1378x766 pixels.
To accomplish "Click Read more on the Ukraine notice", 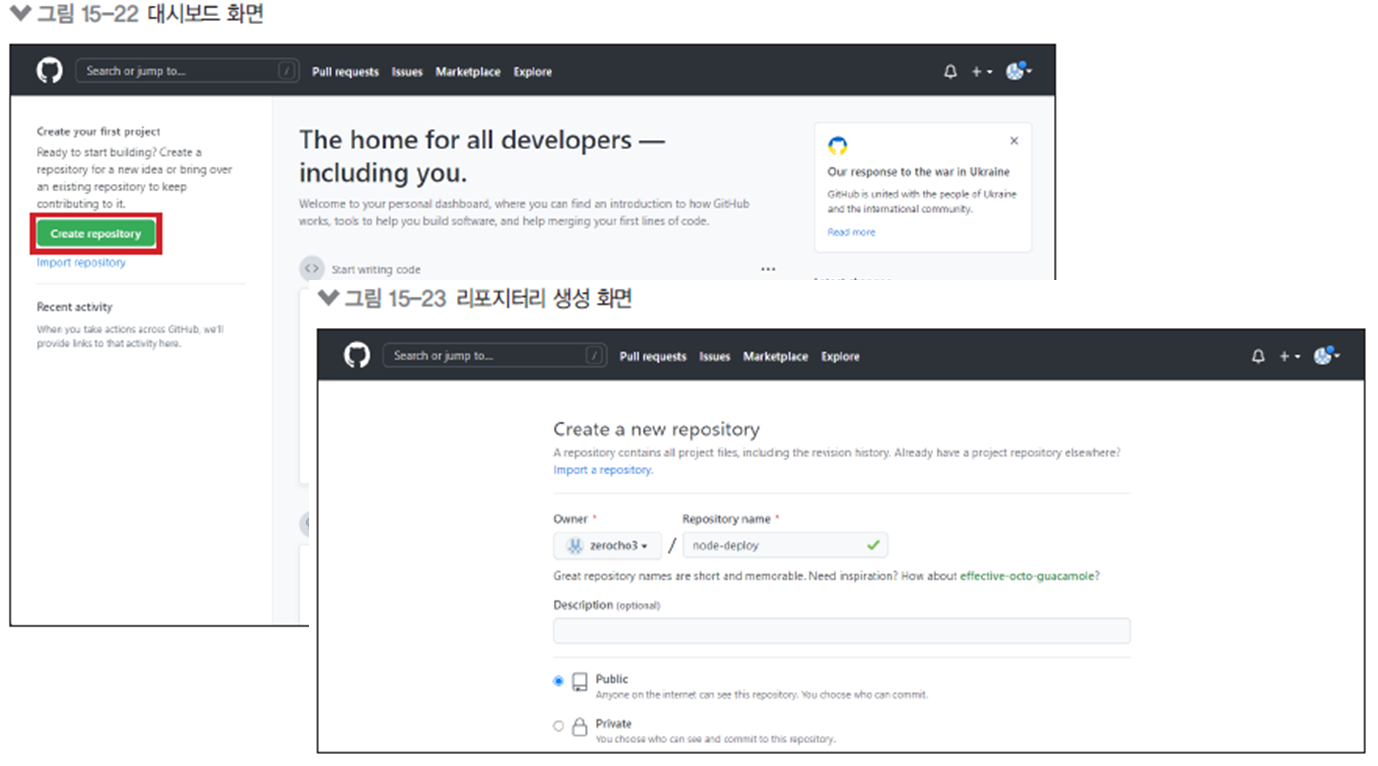I will (851, 232).
